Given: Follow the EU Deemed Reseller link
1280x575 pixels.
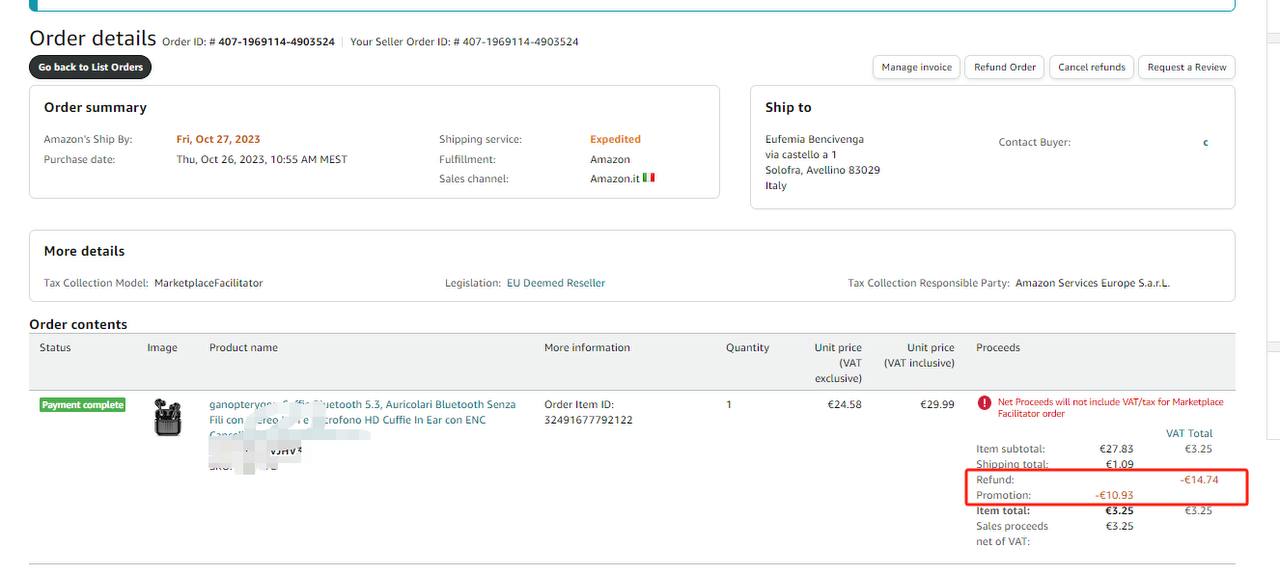Looking at the screenshot, I should pyautogui.click(x=555, y=283).
